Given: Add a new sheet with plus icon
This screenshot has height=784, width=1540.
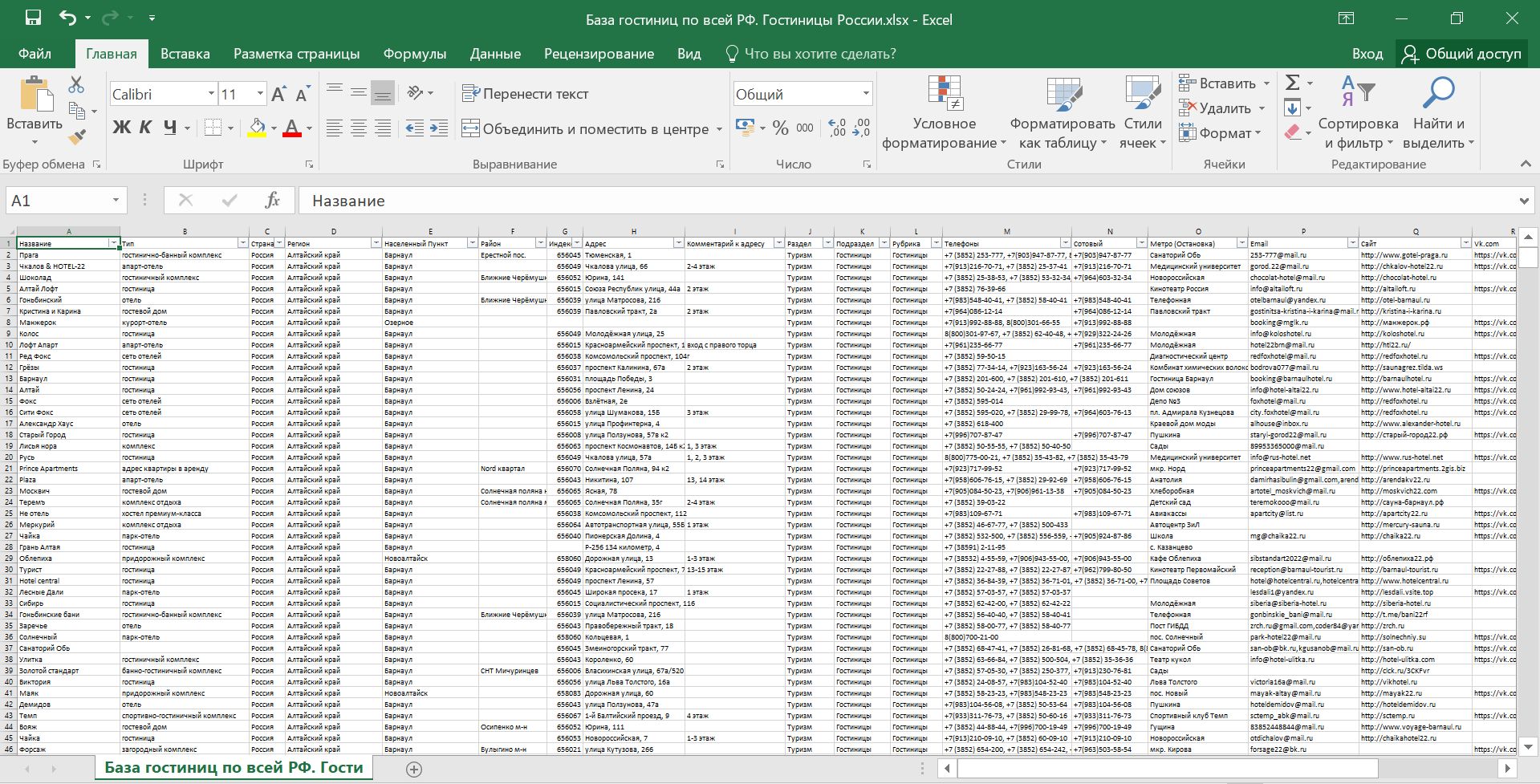Looking at the screenshot, I should click(414, 770).
